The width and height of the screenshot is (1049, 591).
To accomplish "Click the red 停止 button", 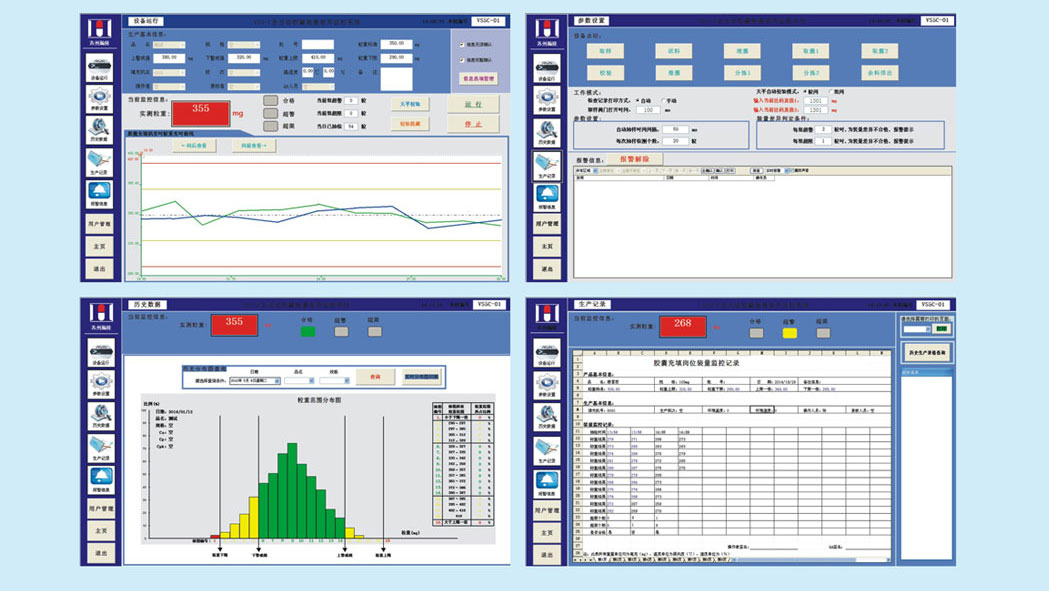I will [x=473, y=124].
